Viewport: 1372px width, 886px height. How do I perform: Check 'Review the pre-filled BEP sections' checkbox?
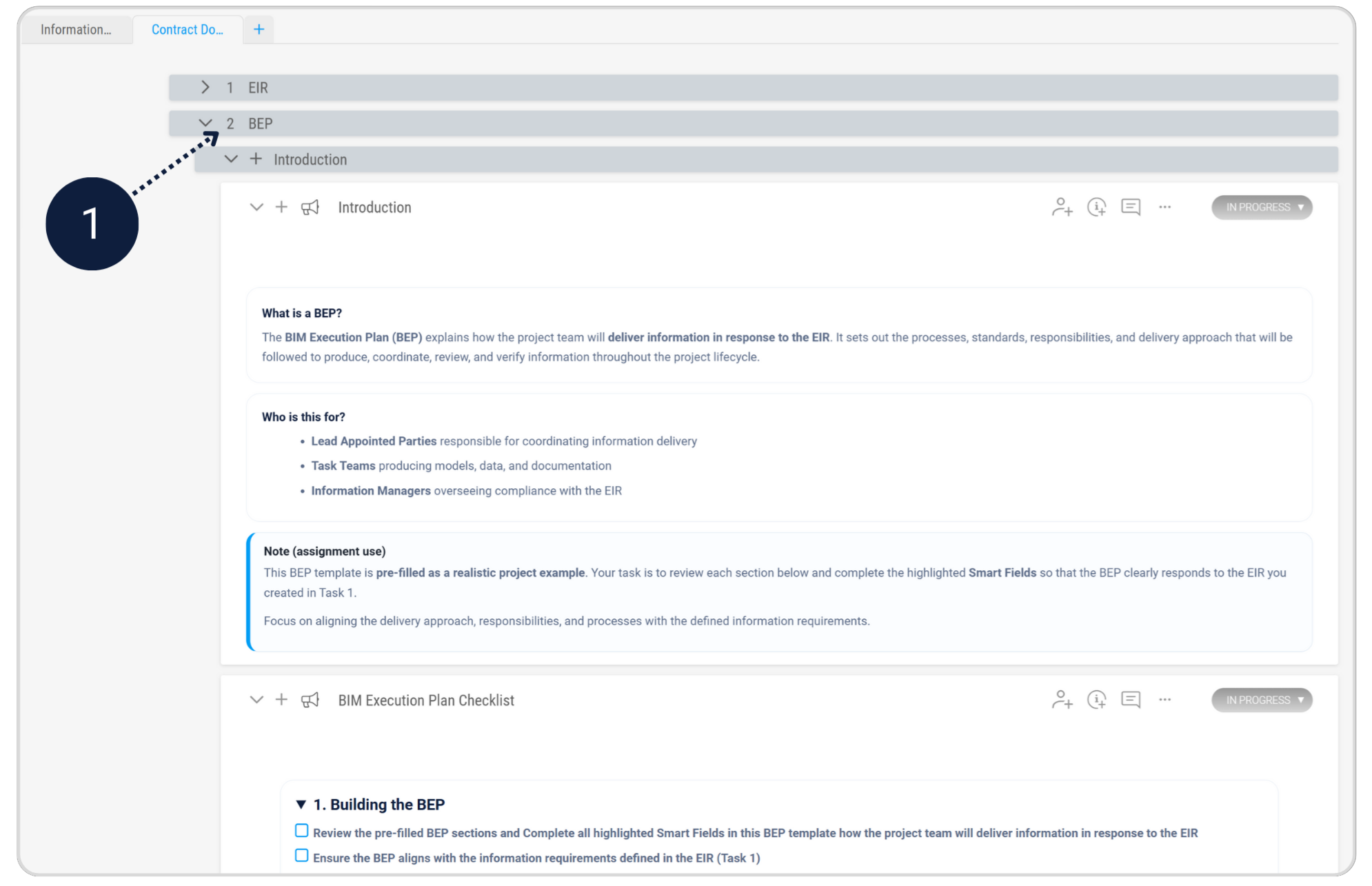coord(301,831)
